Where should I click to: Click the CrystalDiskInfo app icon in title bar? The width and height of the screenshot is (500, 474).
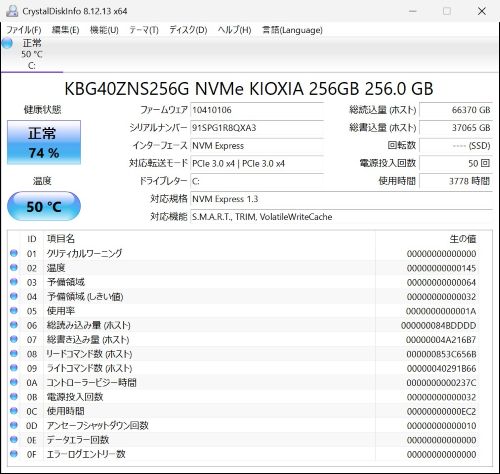point(12,11)
